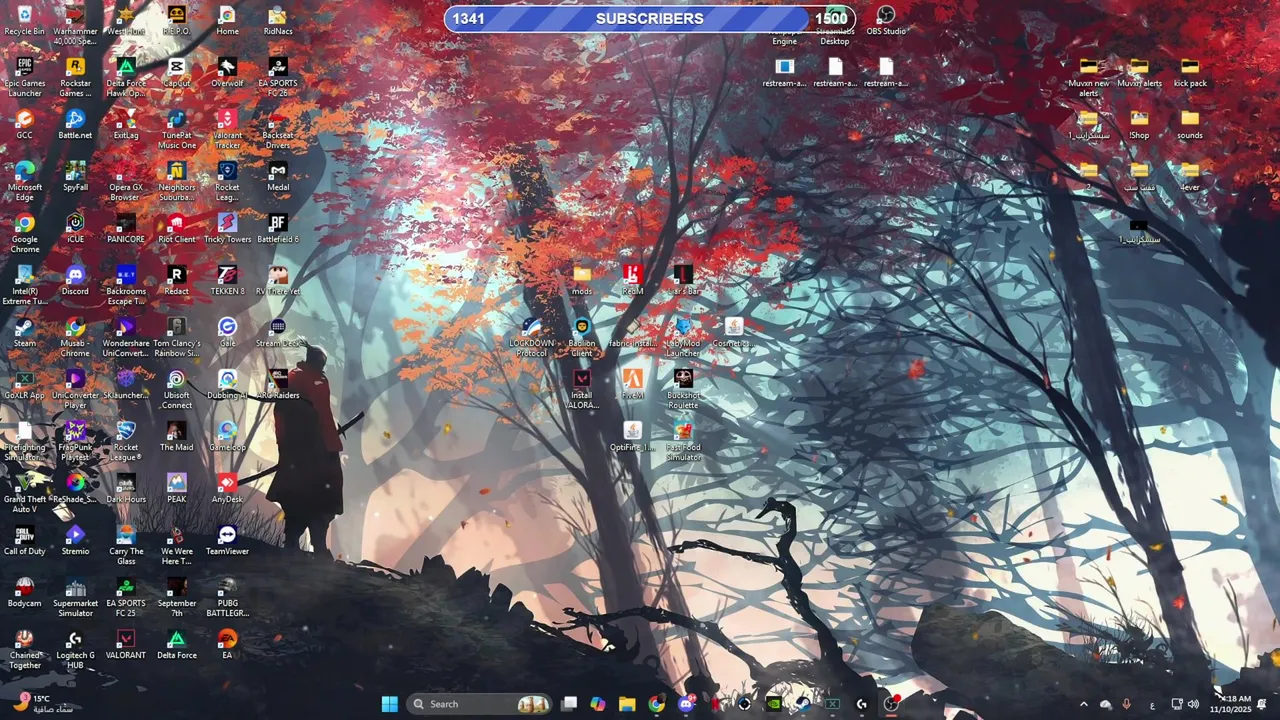Open the Call of Duty shortcut
This screenshot has width=1280, height=720.
24,540
